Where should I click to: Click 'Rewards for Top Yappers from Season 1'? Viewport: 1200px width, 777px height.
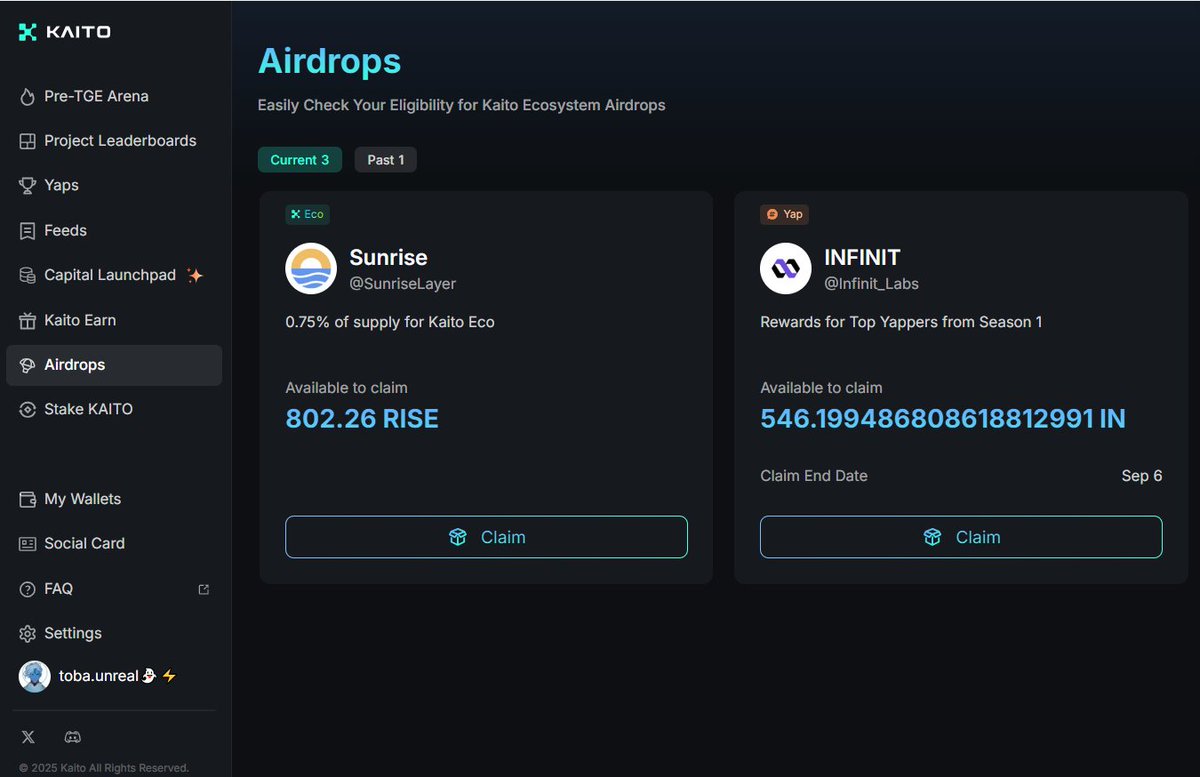coord(901,322)
